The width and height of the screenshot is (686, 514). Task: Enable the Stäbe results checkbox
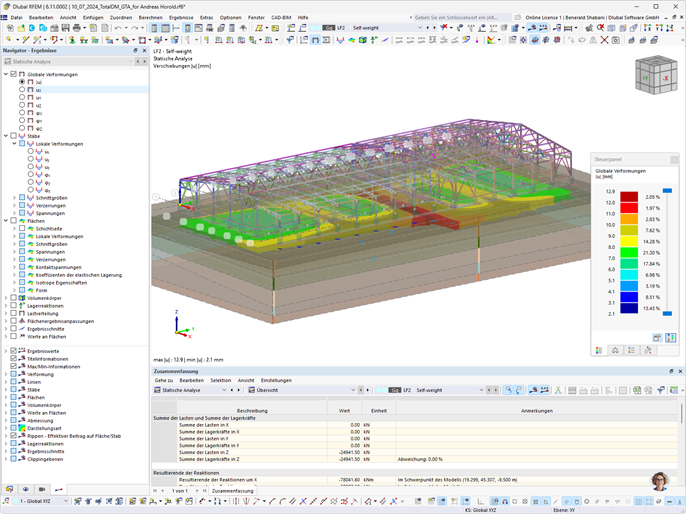pyautogui.click(x=14, y=136)
